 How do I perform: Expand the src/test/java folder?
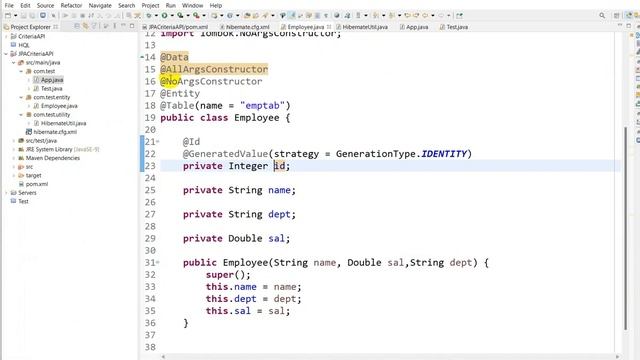point(14,140)
